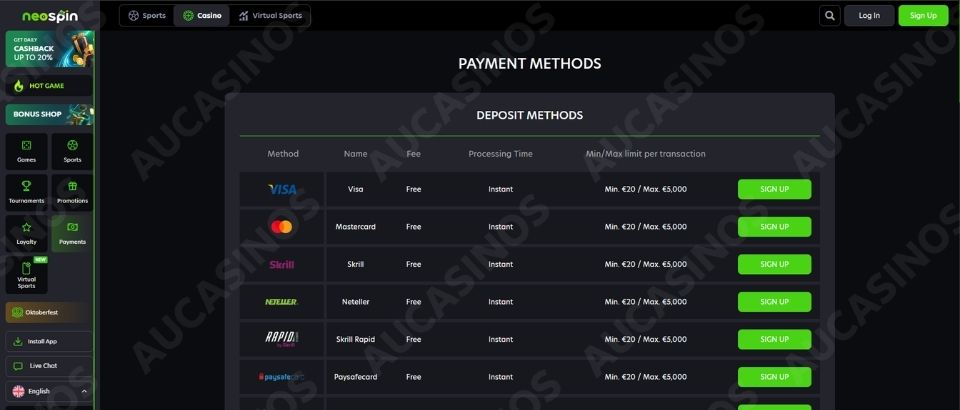This screenshot has height=410, width=960.
Task: Open the Sports sidebar tile
Action: point(72,151)
